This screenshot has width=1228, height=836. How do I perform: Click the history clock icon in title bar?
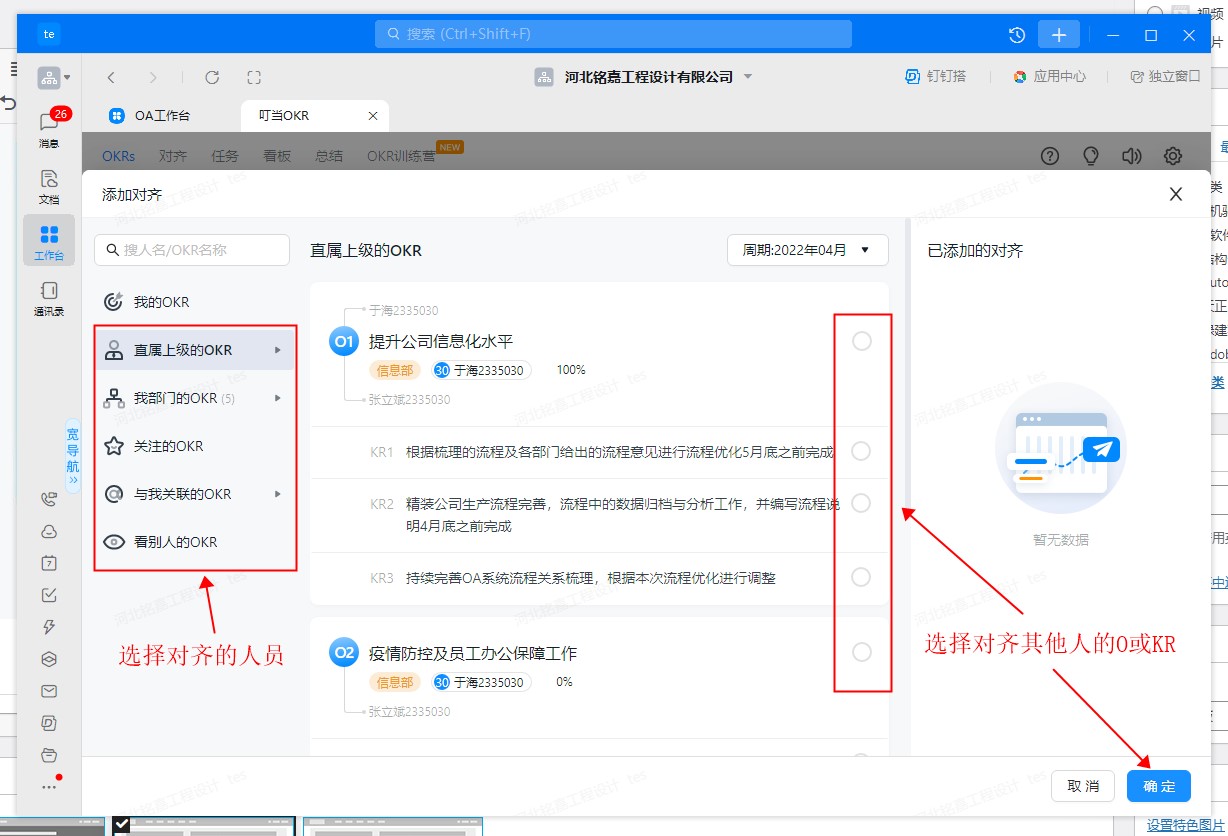click(x=1017, y=34)
